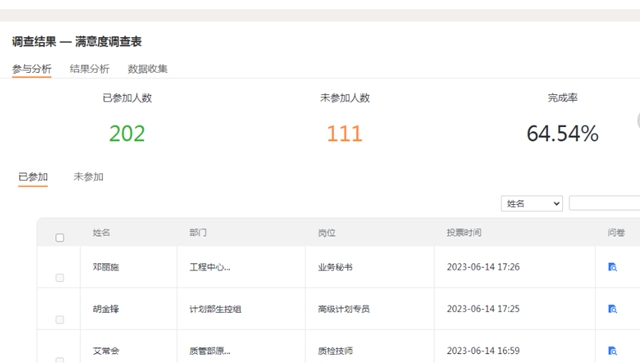Open questionnaire icon for 艾常会 row
640x364 pixels.
[x=612, y=351]
